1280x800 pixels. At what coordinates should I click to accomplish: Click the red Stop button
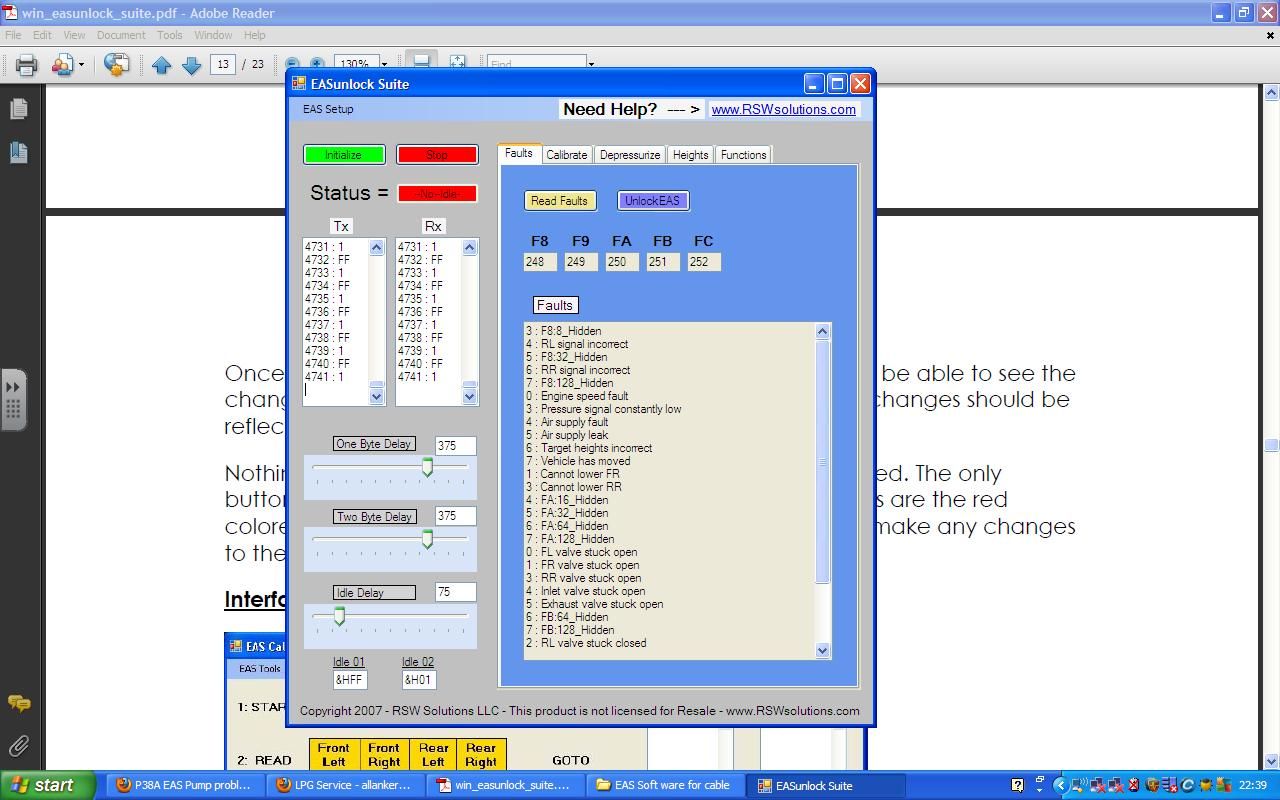(437, 155)
